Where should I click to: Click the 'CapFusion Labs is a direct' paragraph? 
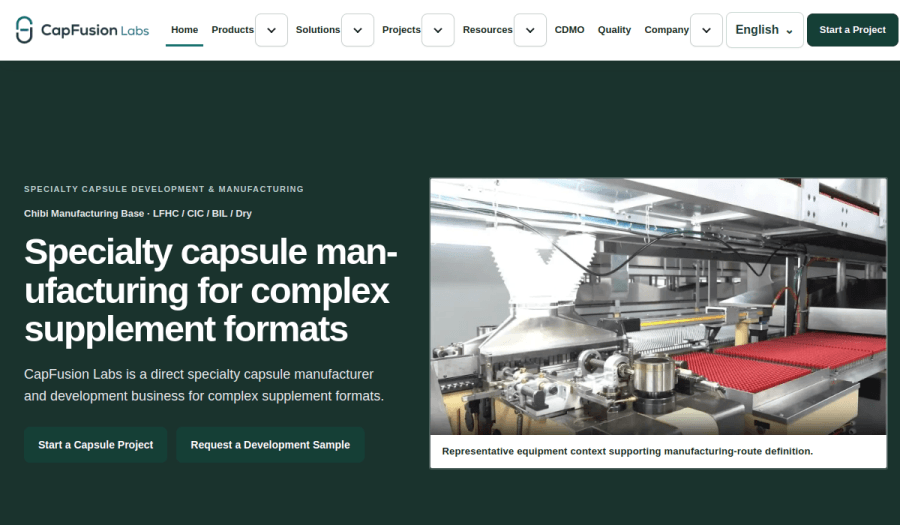[204, 385]
